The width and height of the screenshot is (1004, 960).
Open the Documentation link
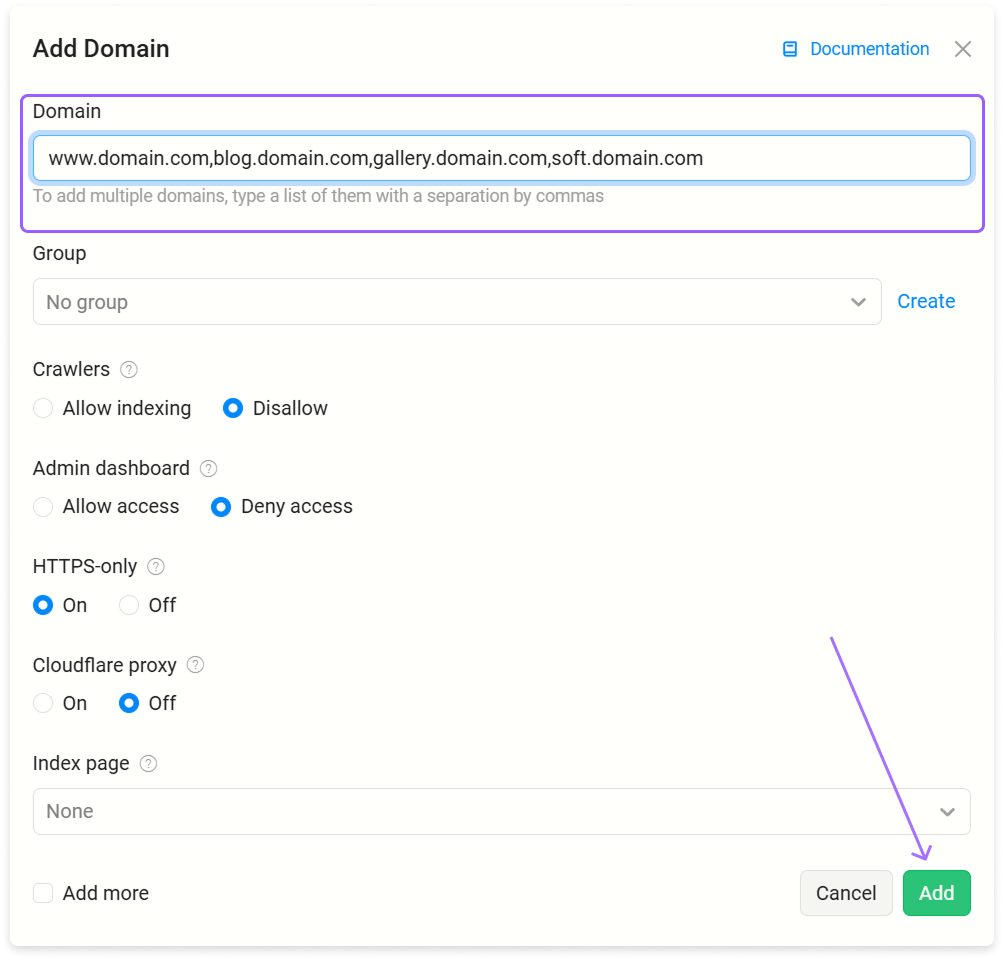(869, 49)
